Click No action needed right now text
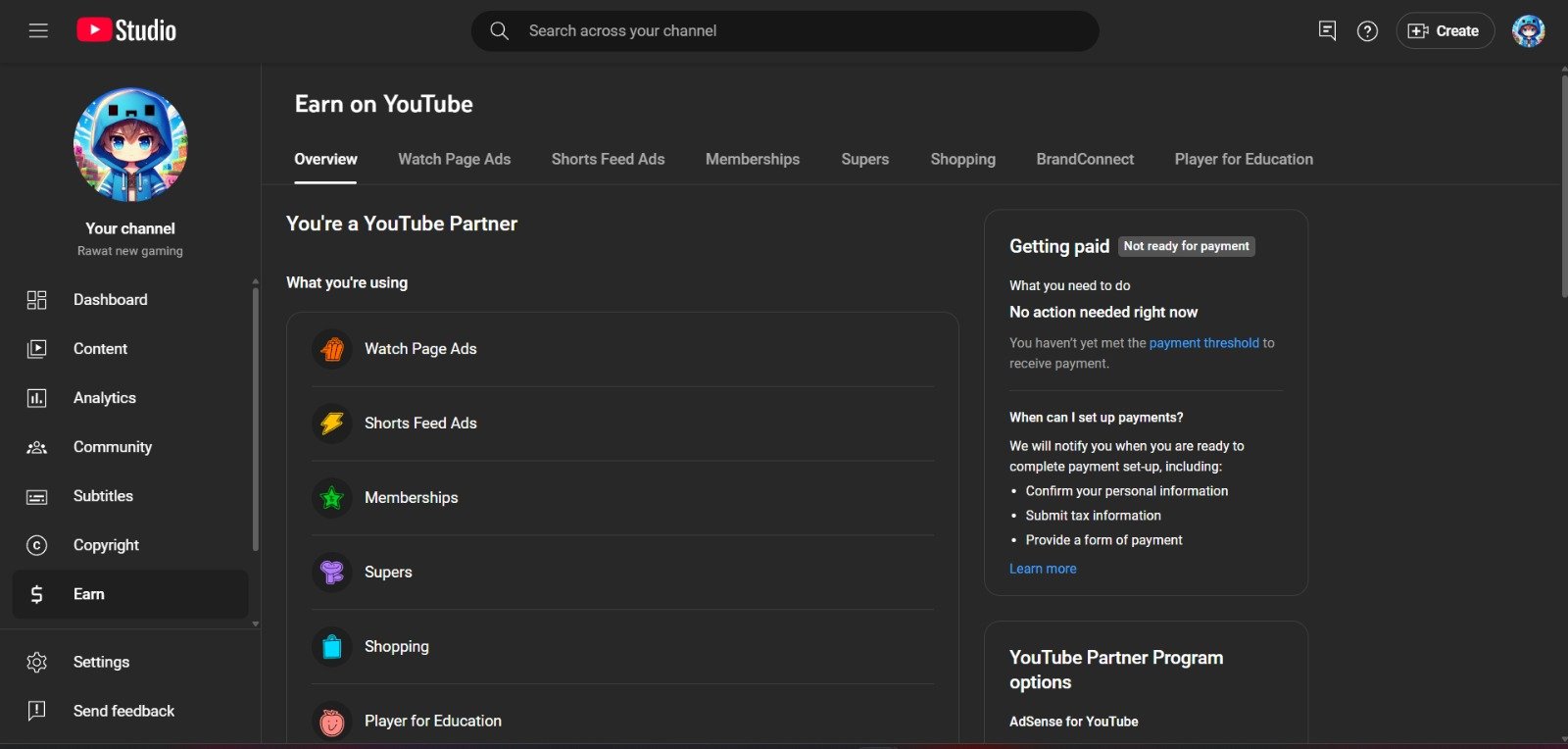The width and height of the screenshot is (1568, 749). (1103, 312)
